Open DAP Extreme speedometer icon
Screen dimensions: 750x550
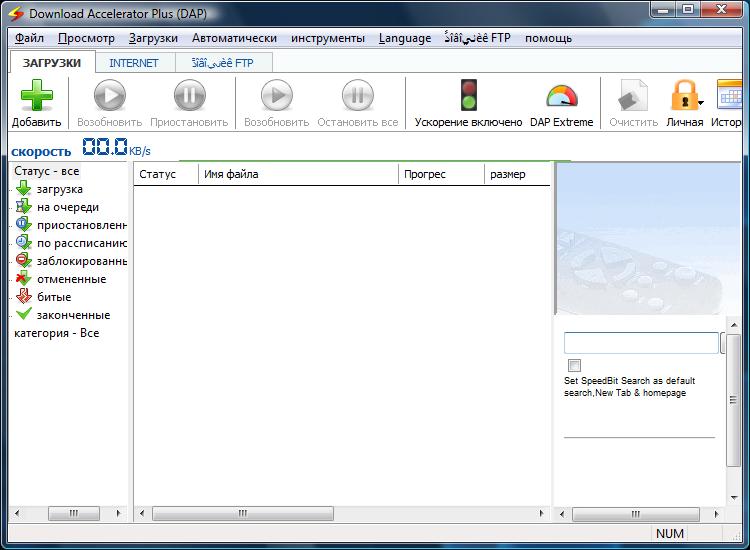pos(561,97)
